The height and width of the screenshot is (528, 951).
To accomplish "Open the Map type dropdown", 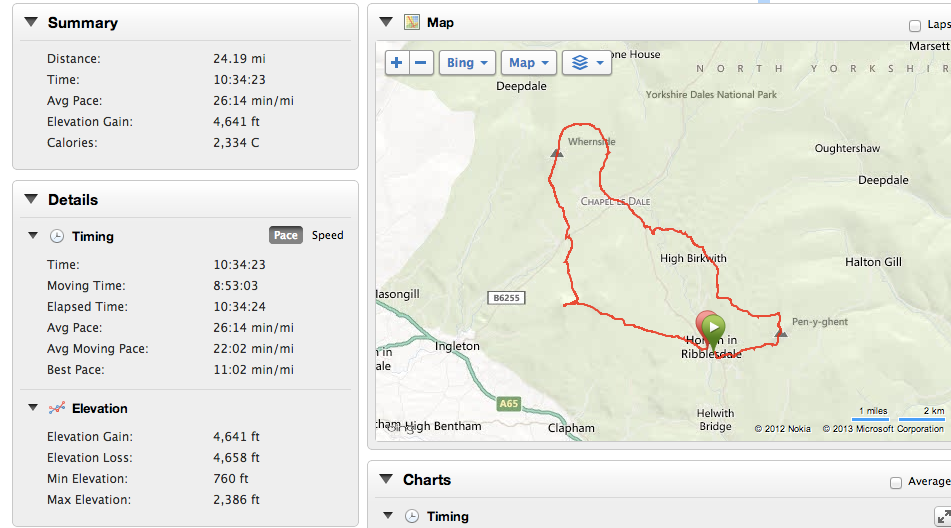I will (529, 63).
